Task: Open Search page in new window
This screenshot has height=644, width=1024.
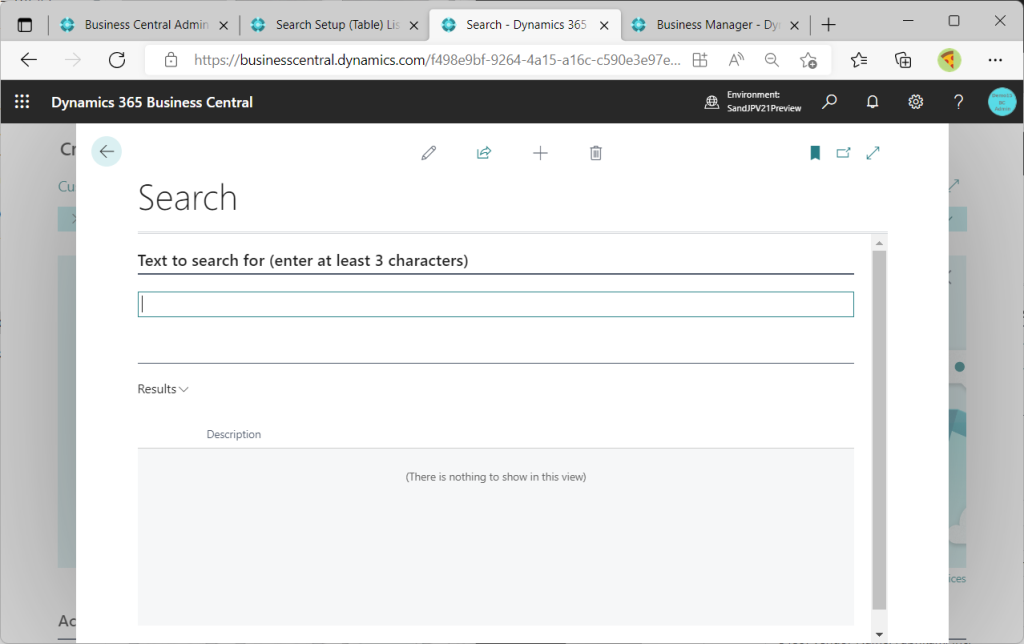Action: 844,153
